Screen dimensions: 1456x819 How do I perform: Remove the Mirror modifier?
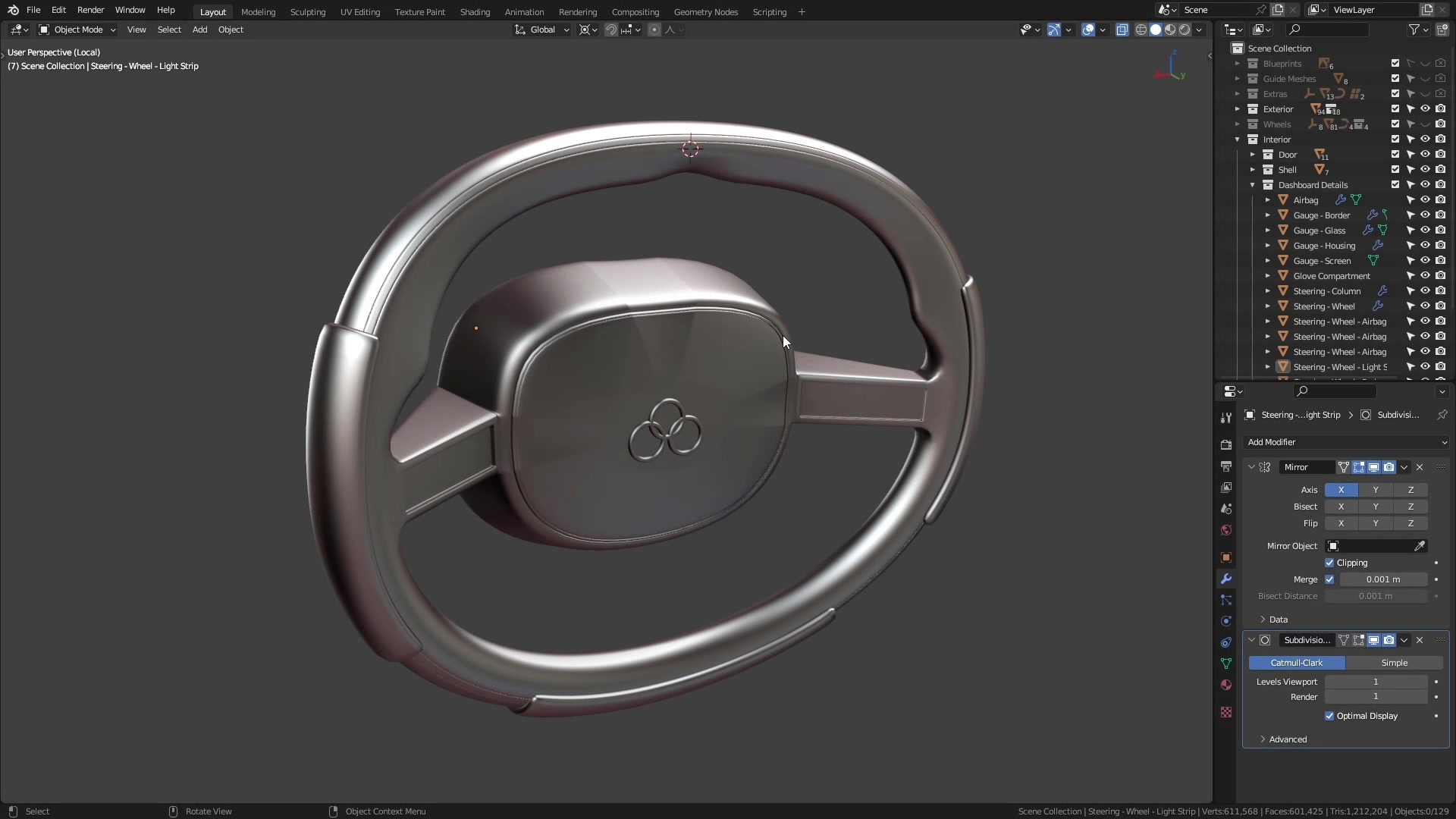1420,467
